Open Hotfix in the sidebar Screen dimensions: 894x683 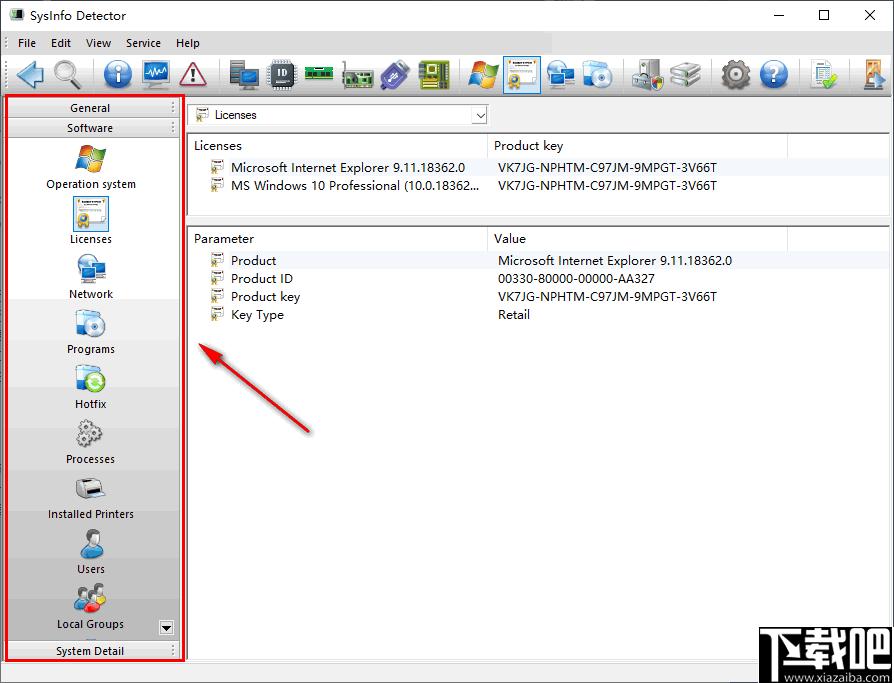coord(91,387)
